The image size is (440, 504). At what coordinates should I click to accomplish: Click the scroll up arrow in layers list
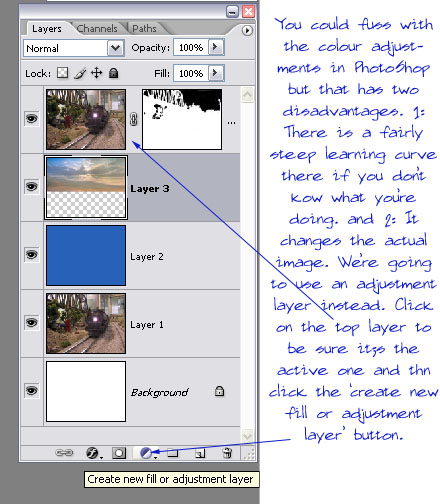(247, 95)
